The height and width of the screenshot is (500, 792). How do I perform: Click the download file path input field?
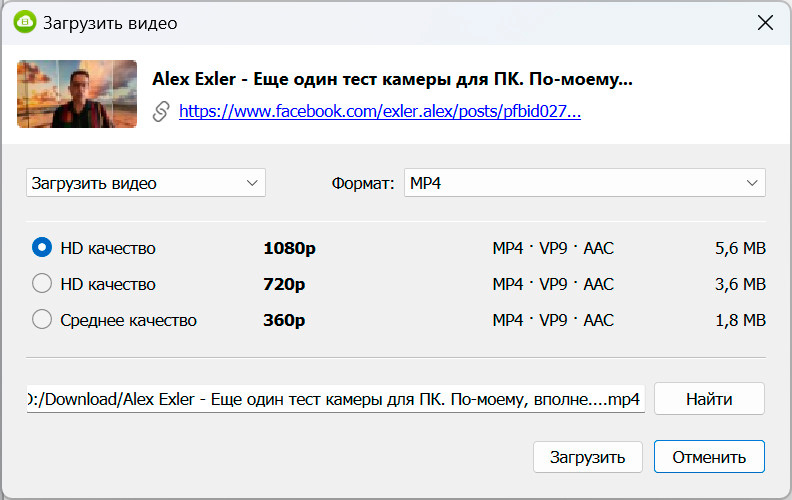pyautogui.click(x=335, y=399)
